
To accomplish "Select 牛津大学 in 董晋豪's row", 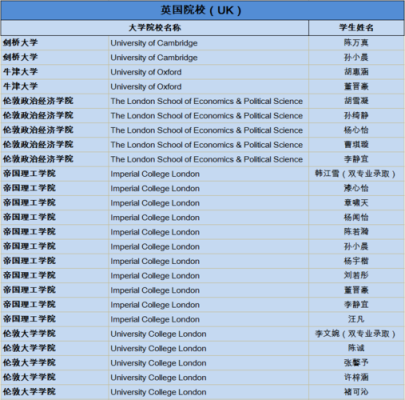I will click(20, 86).
